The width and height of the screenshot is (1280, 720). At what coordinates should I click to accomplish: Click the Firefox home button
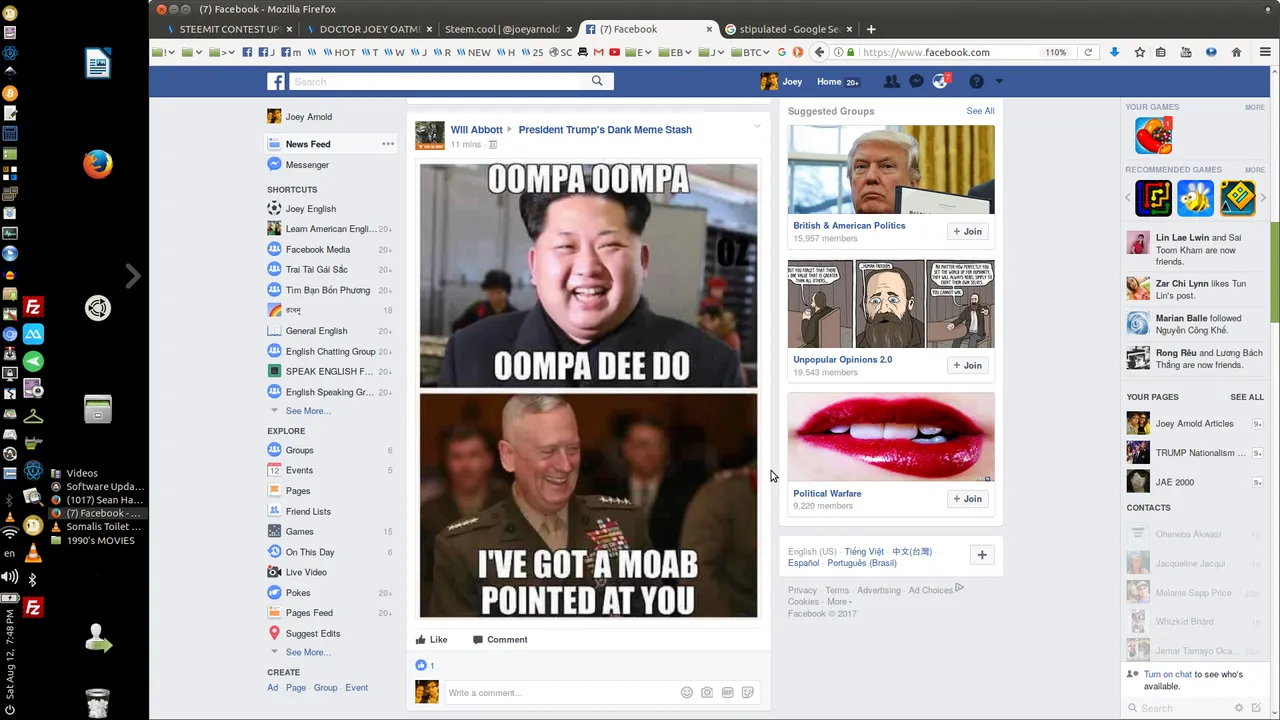click(1237, 52)
